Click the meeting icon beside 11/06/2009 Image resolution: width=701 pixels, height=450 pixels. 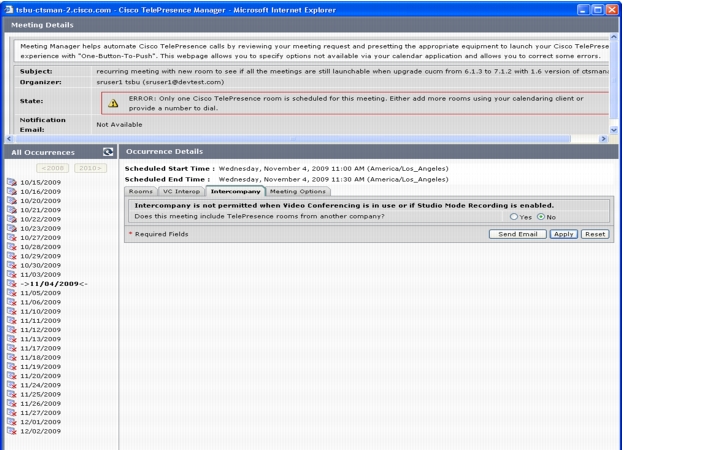(12, 302)
